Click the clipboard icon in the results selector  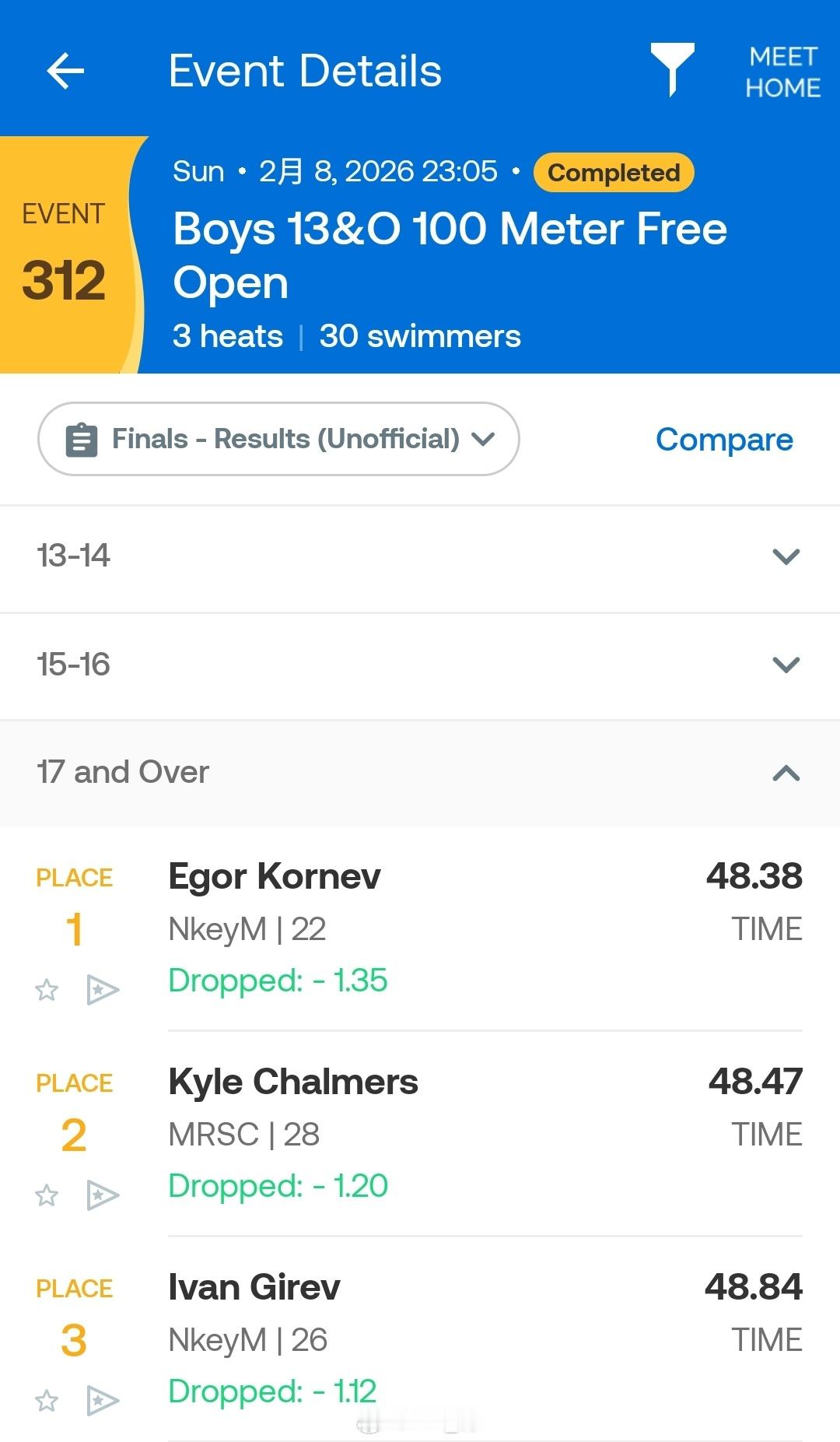tap(85, 438)
